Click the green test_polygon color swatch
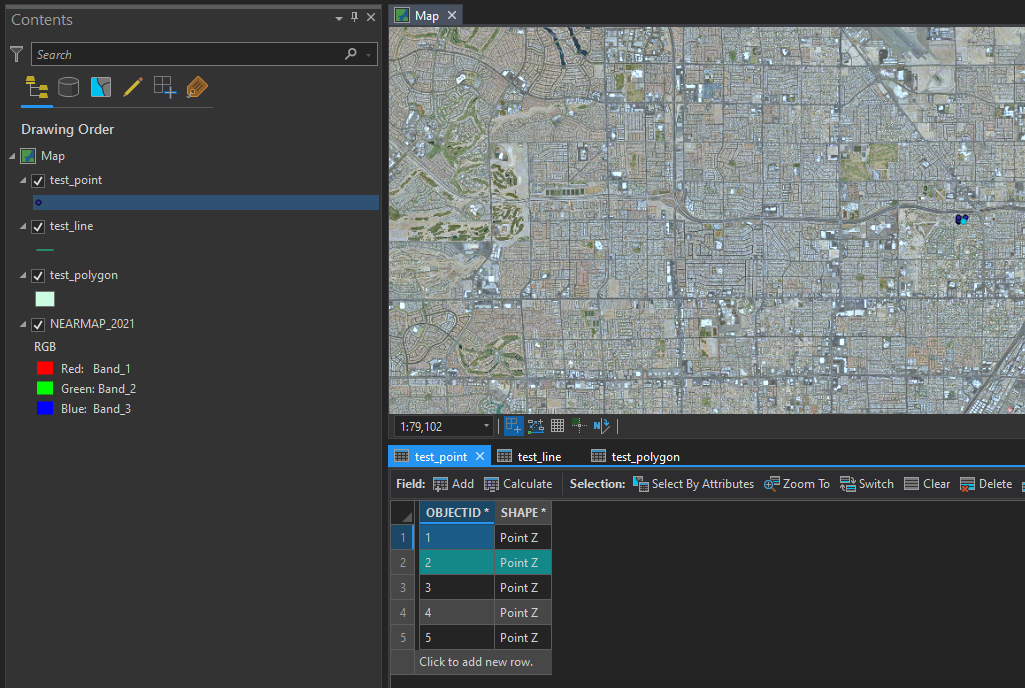Viewport: 1025px width, 688px height. (44, 299)
